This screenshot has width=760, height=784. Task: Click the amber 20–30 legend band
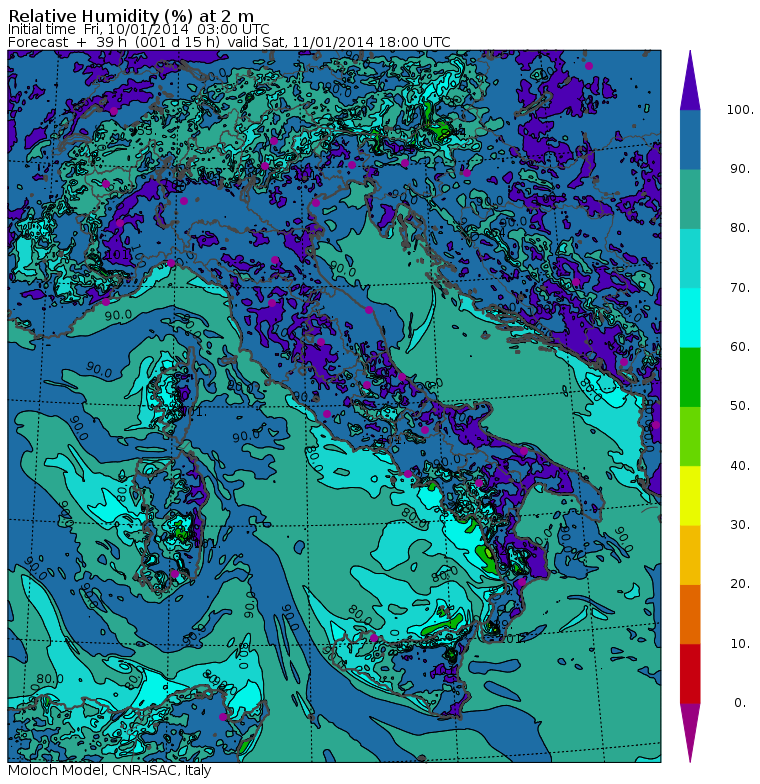[x=690, y=555]
